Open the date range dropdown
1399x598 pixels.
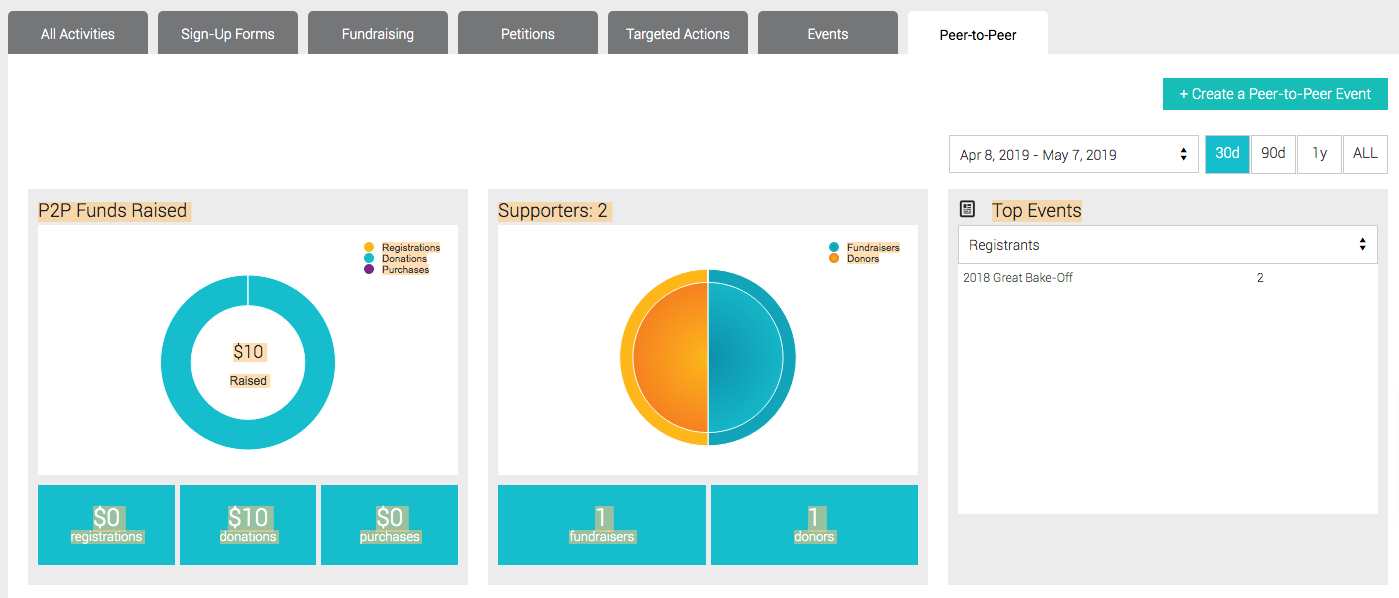(1073, 155)
